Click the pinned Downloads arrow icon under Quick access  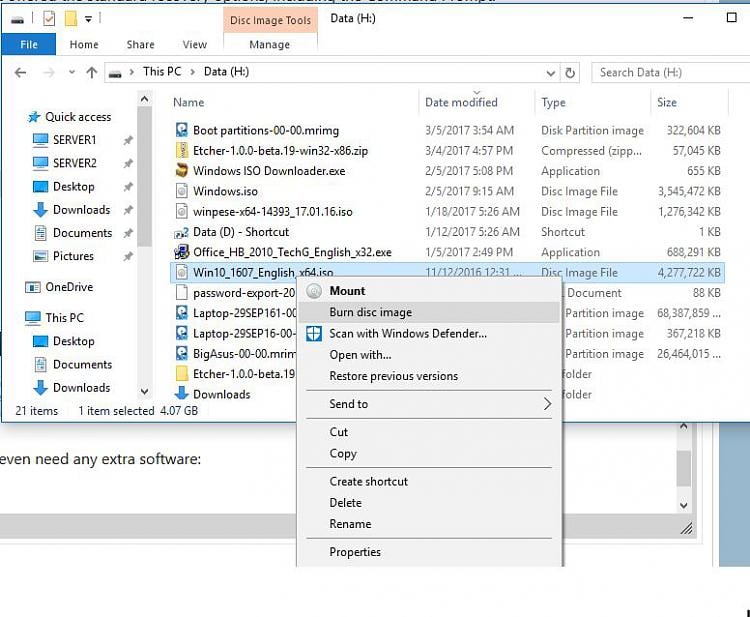pyautogui.click(x=41, y=210)
